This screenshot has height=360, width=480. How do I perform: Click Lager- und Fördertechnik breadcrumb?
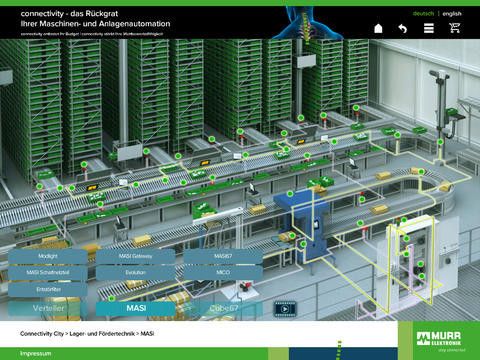[102, 333]
